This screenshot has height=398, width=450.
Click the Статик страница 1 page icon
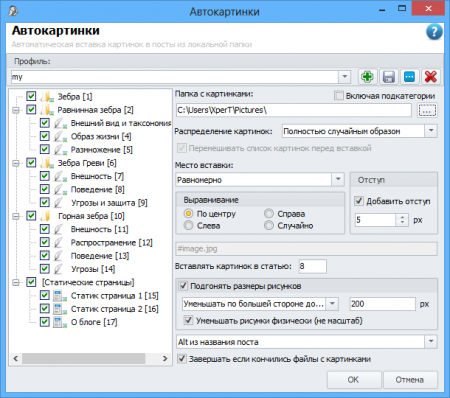pyautogui.click(x=60, y=296)
